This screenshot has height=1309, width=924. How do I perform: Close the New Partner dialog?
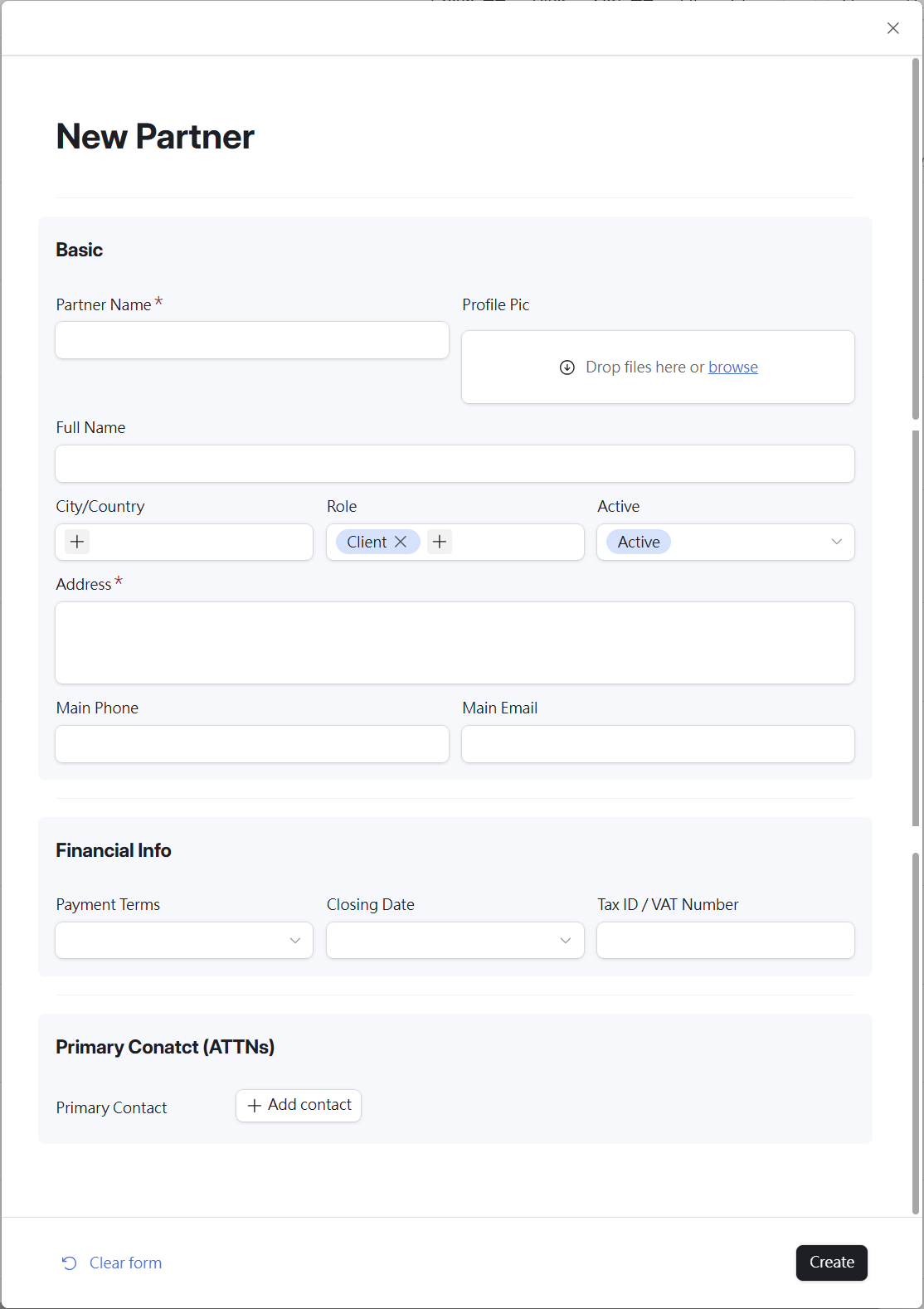[893, 28]
